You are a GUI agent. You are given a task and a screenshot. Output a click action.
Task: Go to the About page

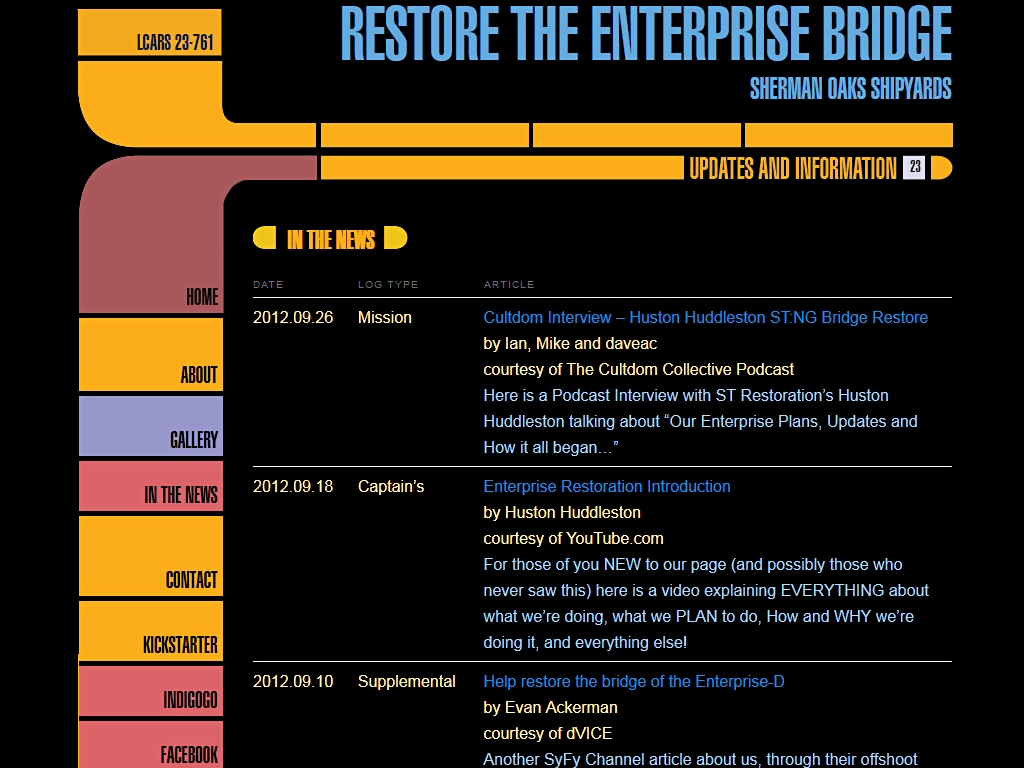click(151, 355)
